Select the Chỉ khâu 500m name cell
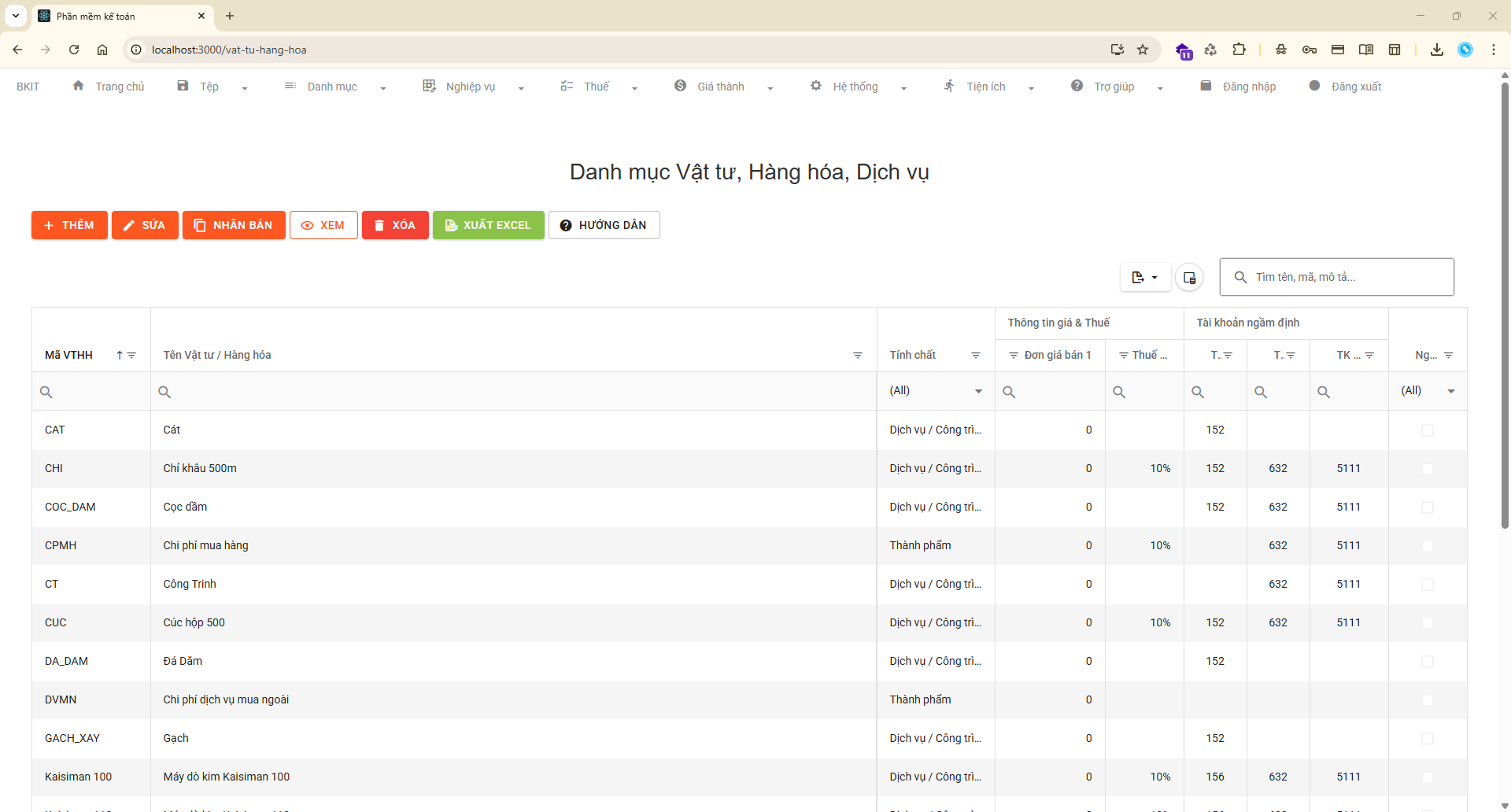1511x812 pixels. tap(513, 468)
